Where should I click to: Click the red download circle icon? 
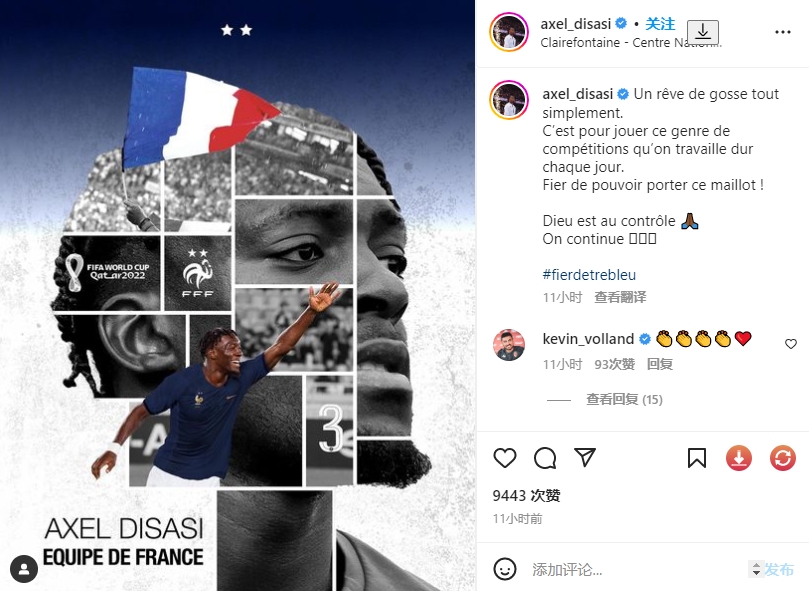[x=739, y=458]
